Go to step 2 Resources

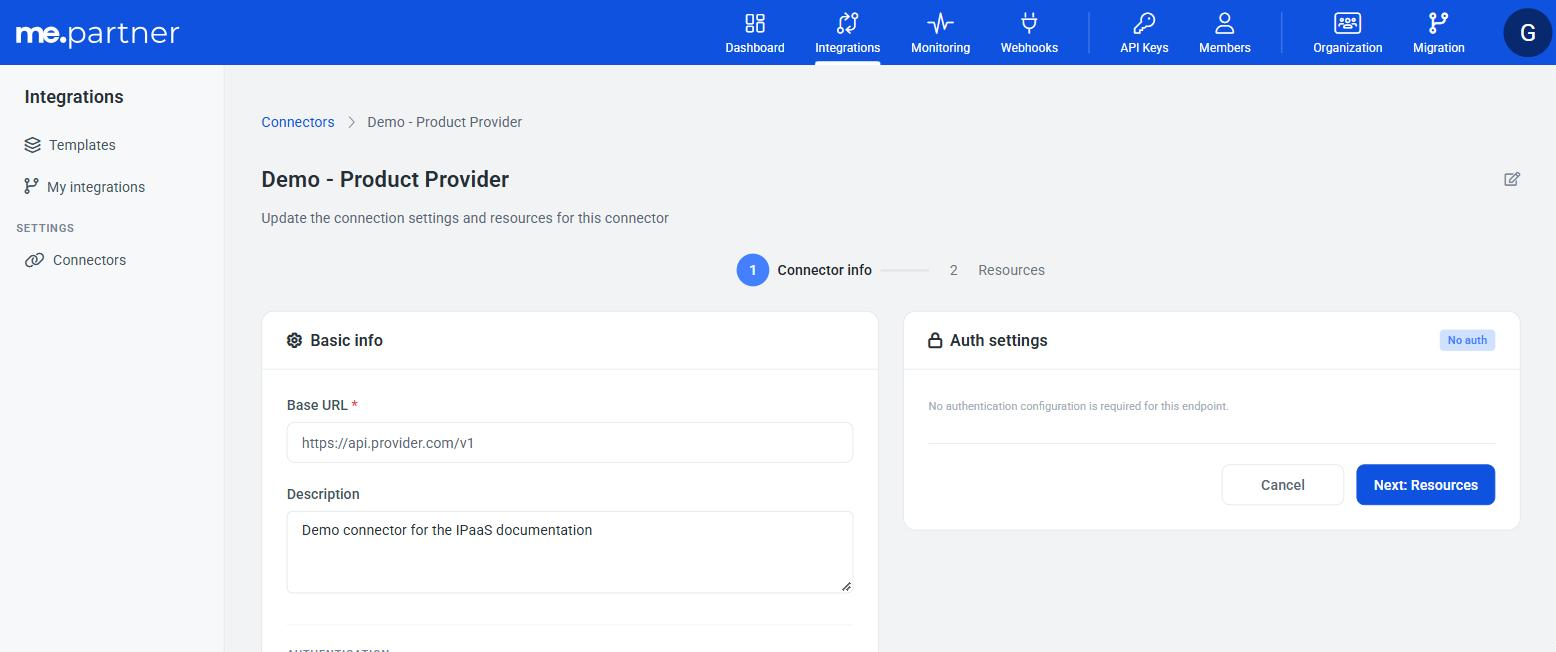click(995, 270)
